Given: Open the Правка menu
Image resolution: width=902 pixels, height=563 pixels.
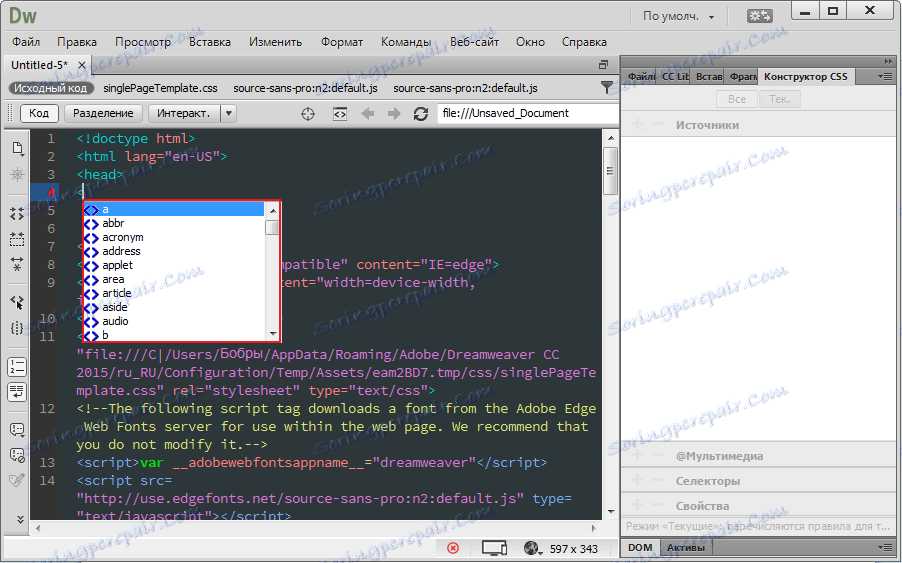Looking at the screenshot, I should [x=77, y=42].
